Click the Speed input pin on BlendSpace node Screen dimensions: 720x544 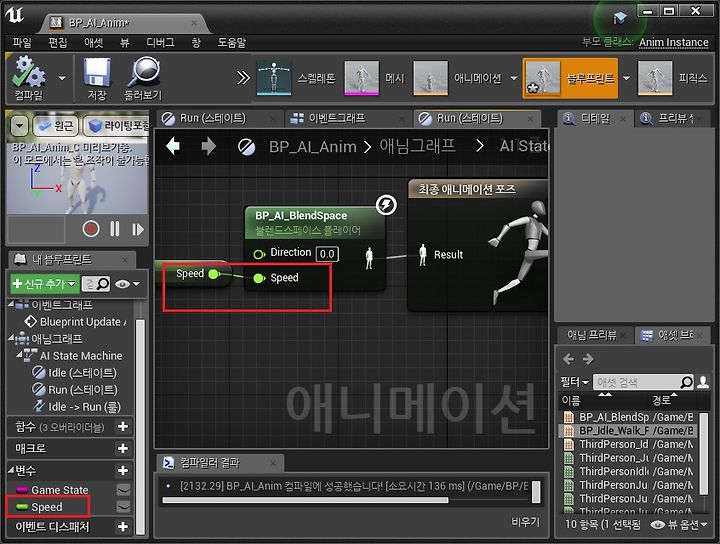tap(259, 278)
